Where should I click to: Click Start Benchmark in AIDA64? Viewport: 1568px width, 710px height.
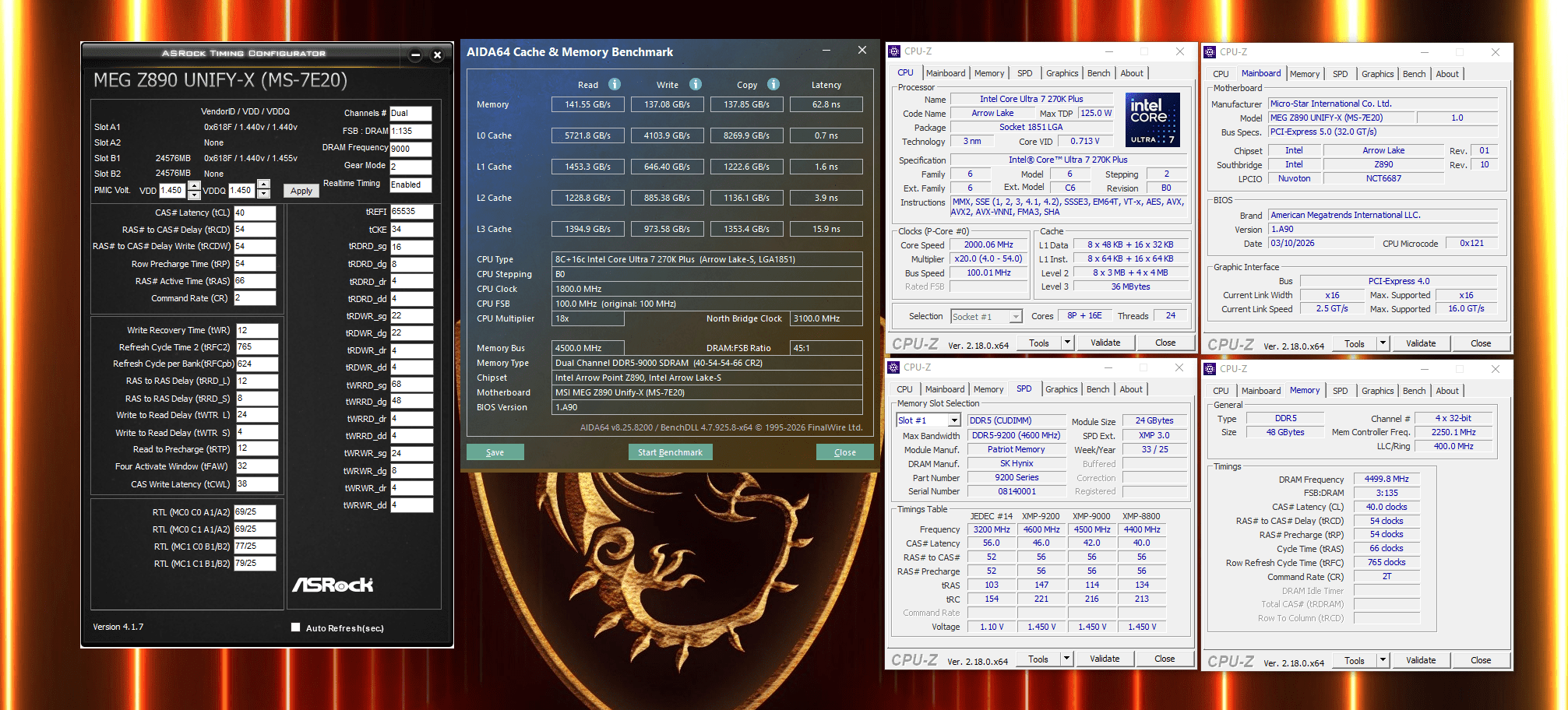670,452
